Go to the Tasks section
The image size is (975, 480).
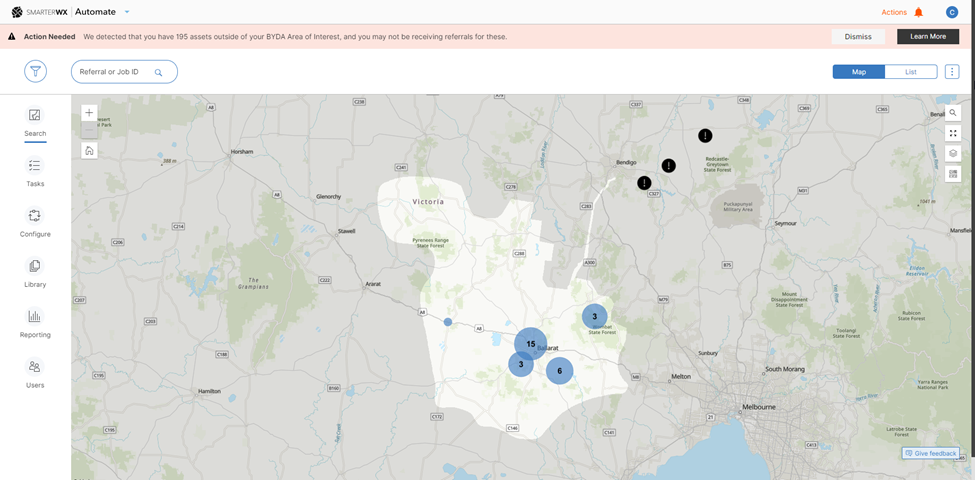tap(35, 166)
